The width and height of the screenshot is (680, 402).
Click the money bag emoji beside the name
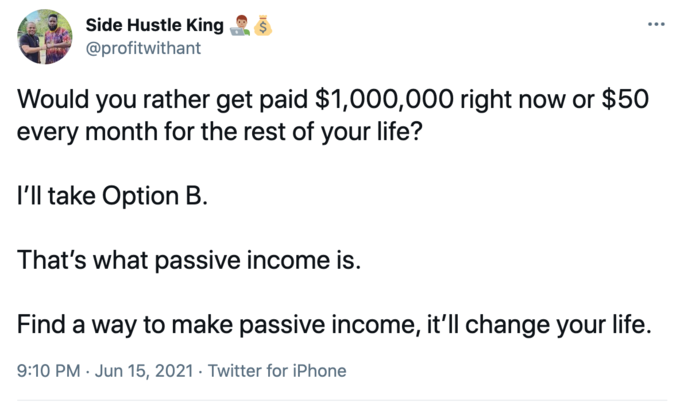[x=264, y=26]
